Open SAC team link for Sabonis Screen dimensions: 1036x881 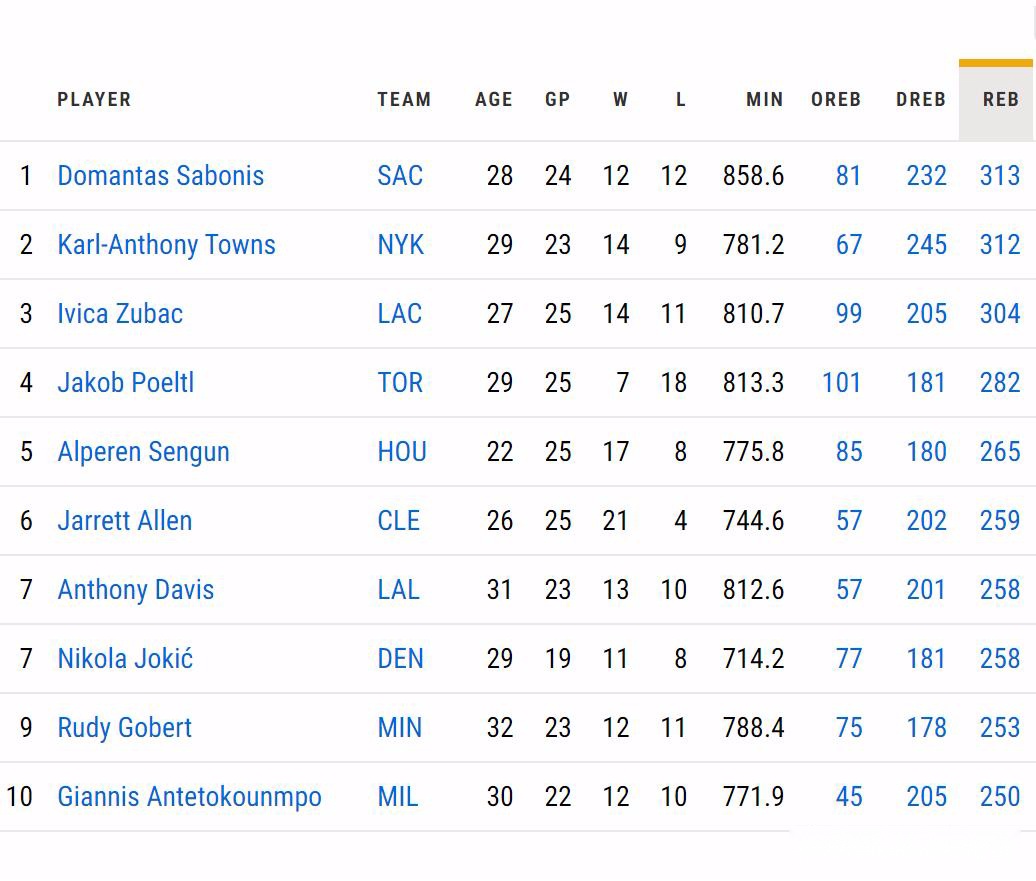point(400,176)
